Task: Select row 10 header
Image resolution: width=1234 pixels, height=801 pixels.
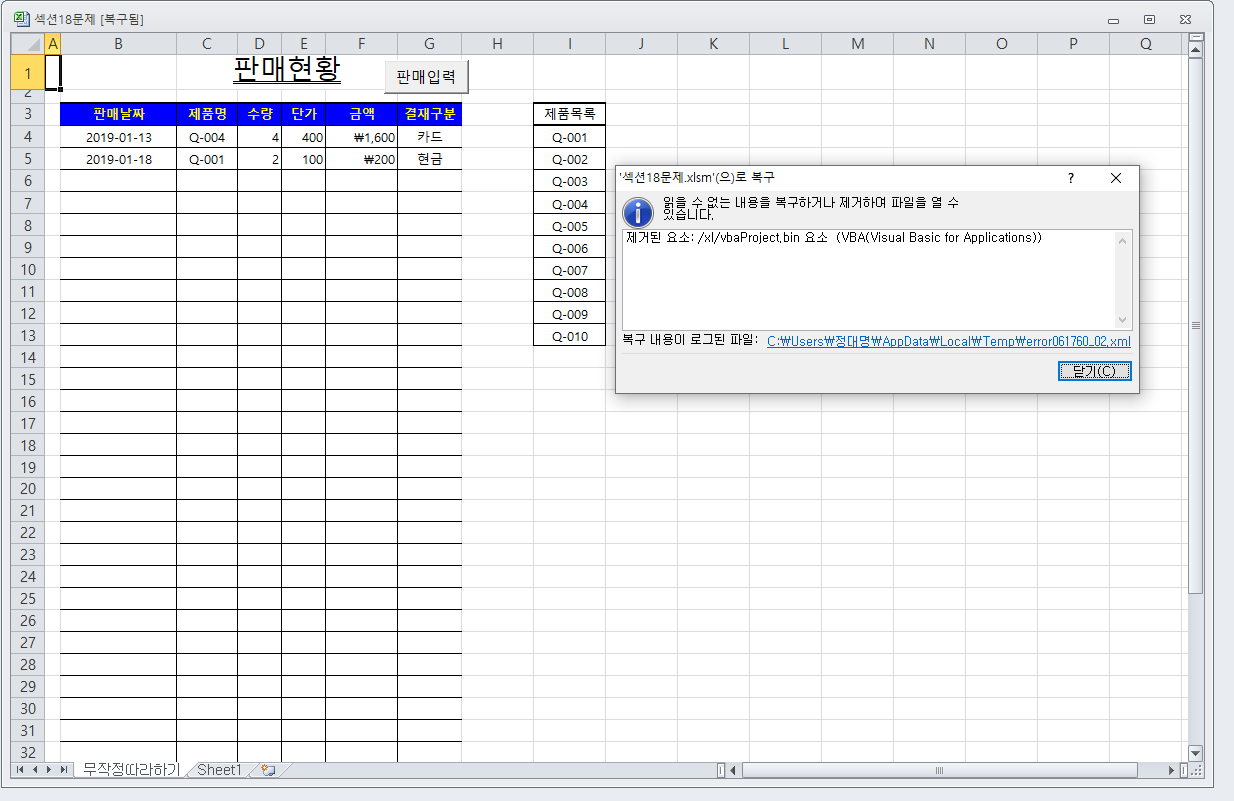Action: coord(28,270)
